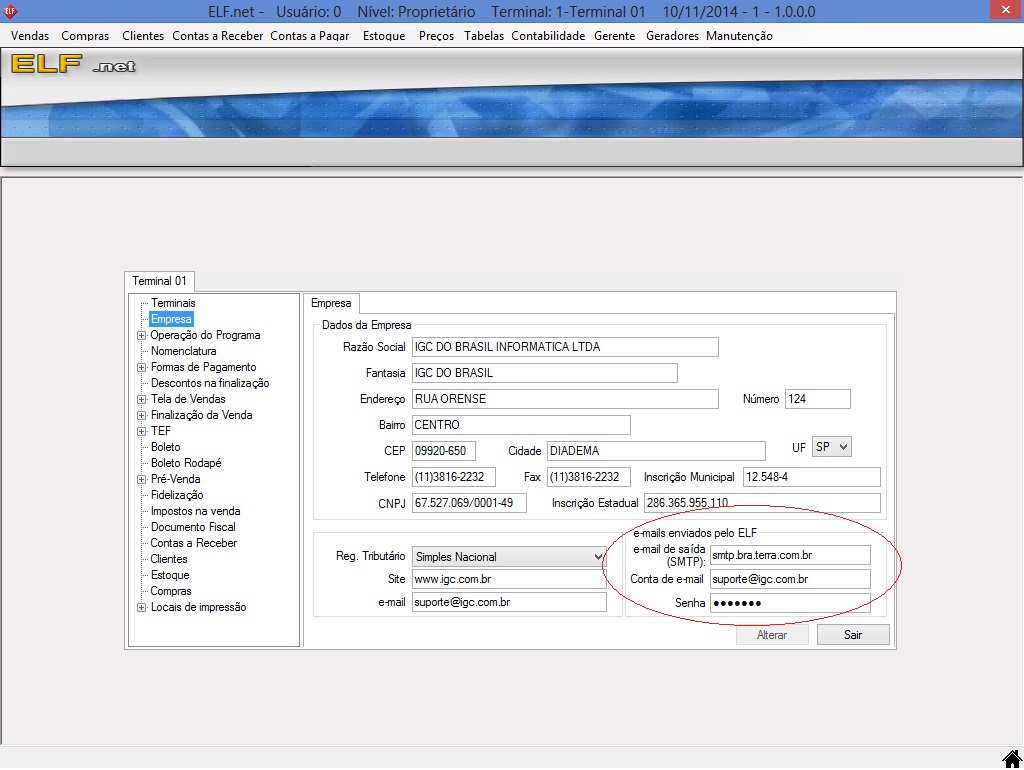The image size is (1024, 770).
Task: Open the Vendas menu
Action: [30, 36]
